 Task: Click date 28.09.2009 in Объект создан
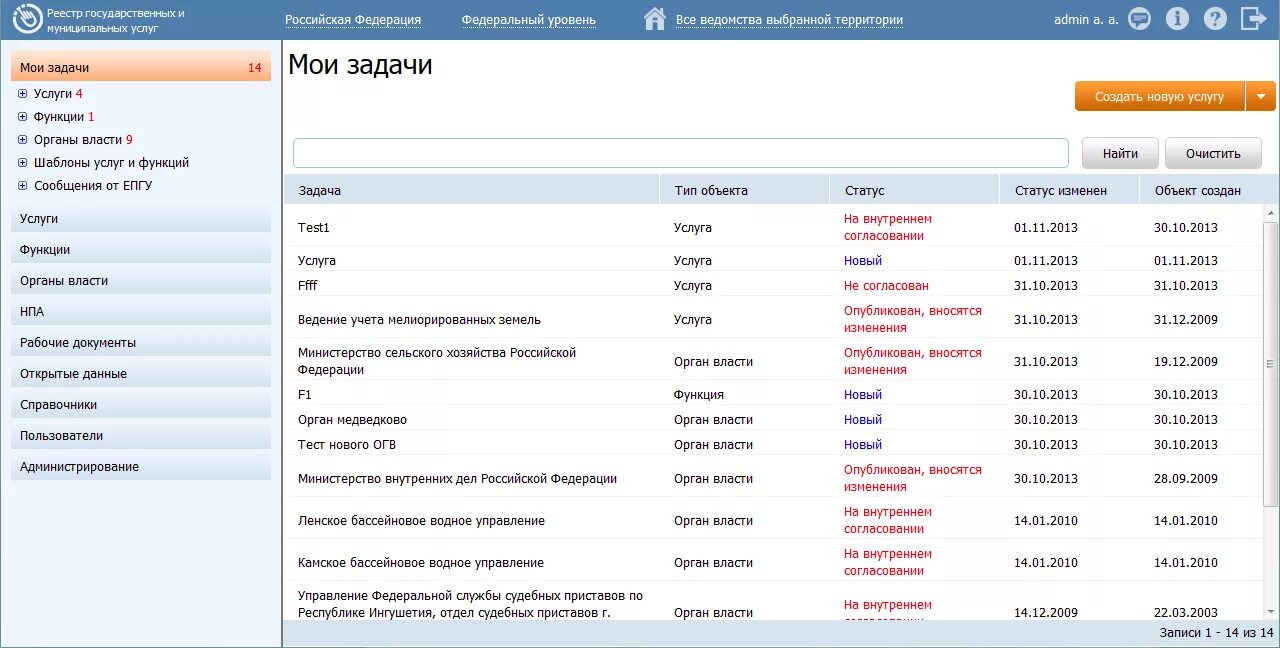coord(1186,478)
